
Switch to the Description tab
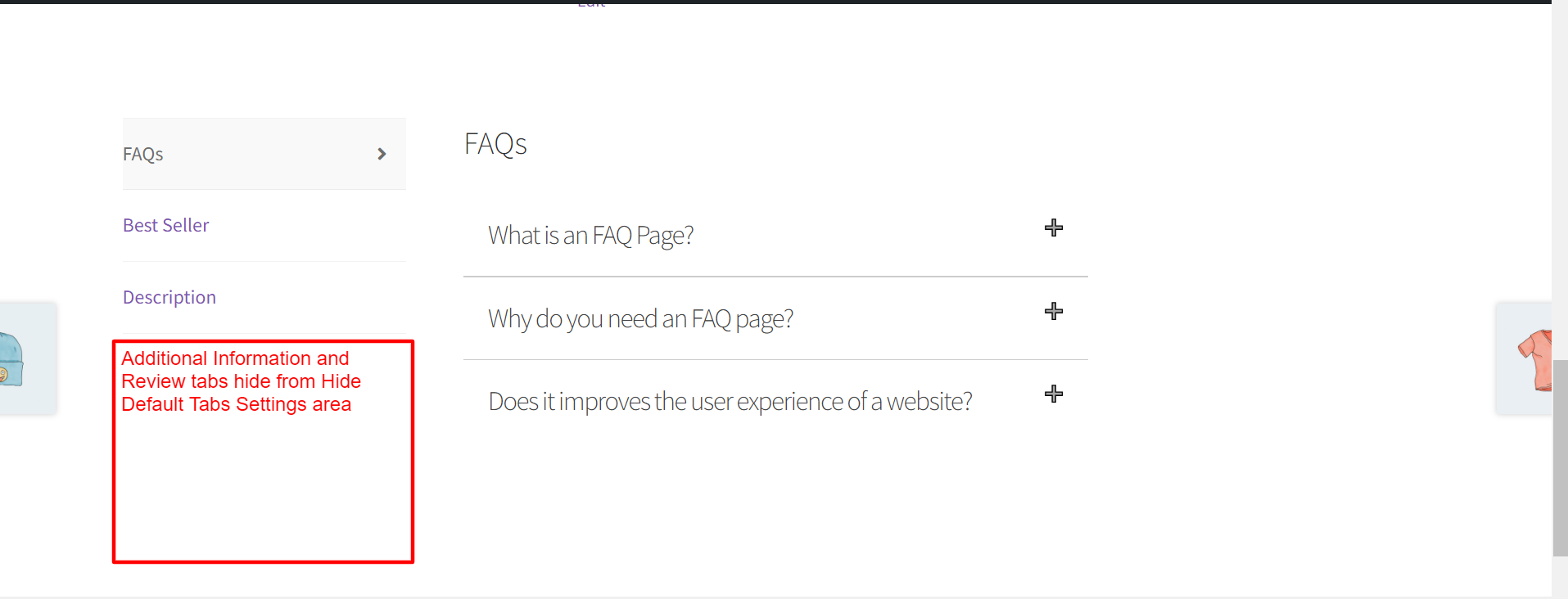tap(169, 297)
